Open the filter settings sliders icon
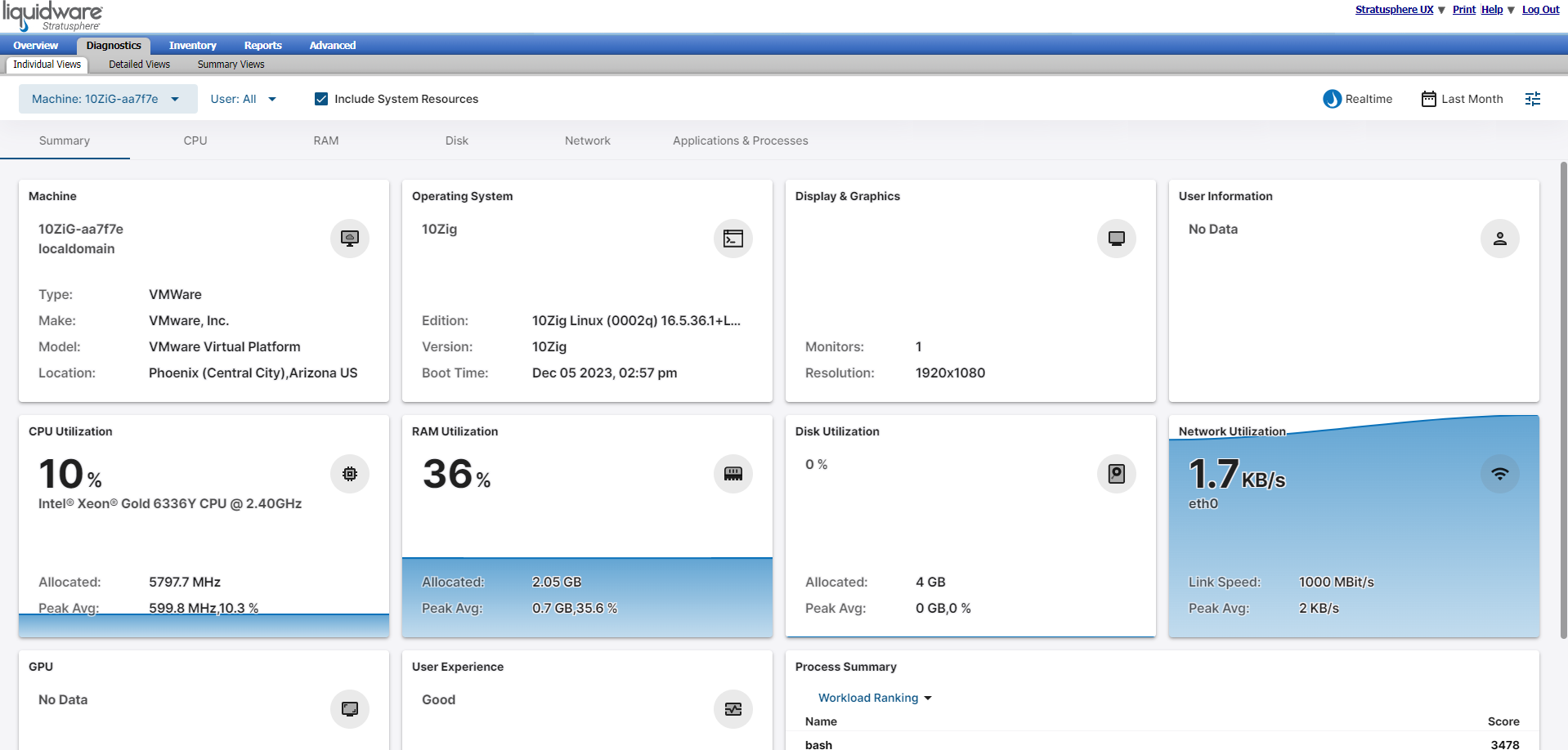The width and height of the screenshot is (1568, 750). (x=1533, y=99)
